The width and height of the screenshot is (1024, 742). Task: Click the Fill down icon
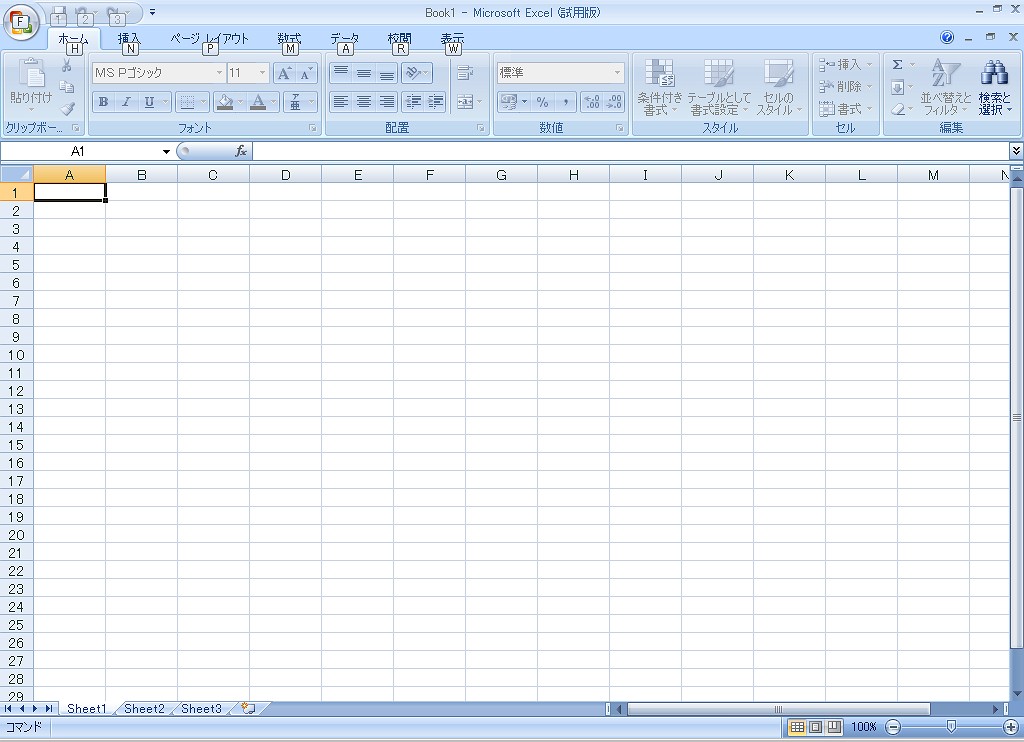point(898,88)
